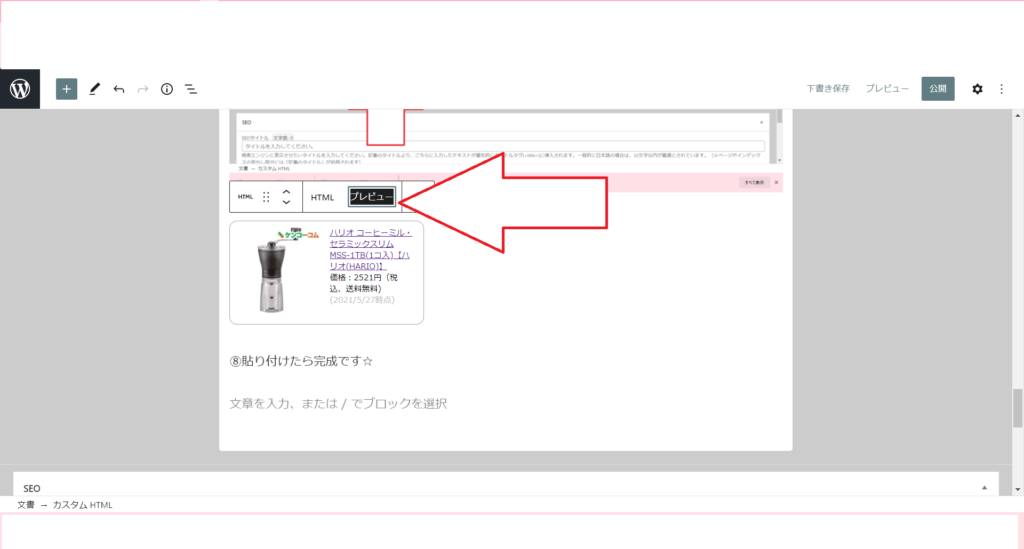Select 文書 in the breadcrumb
1024x549 pixels.
coord(25,505)
